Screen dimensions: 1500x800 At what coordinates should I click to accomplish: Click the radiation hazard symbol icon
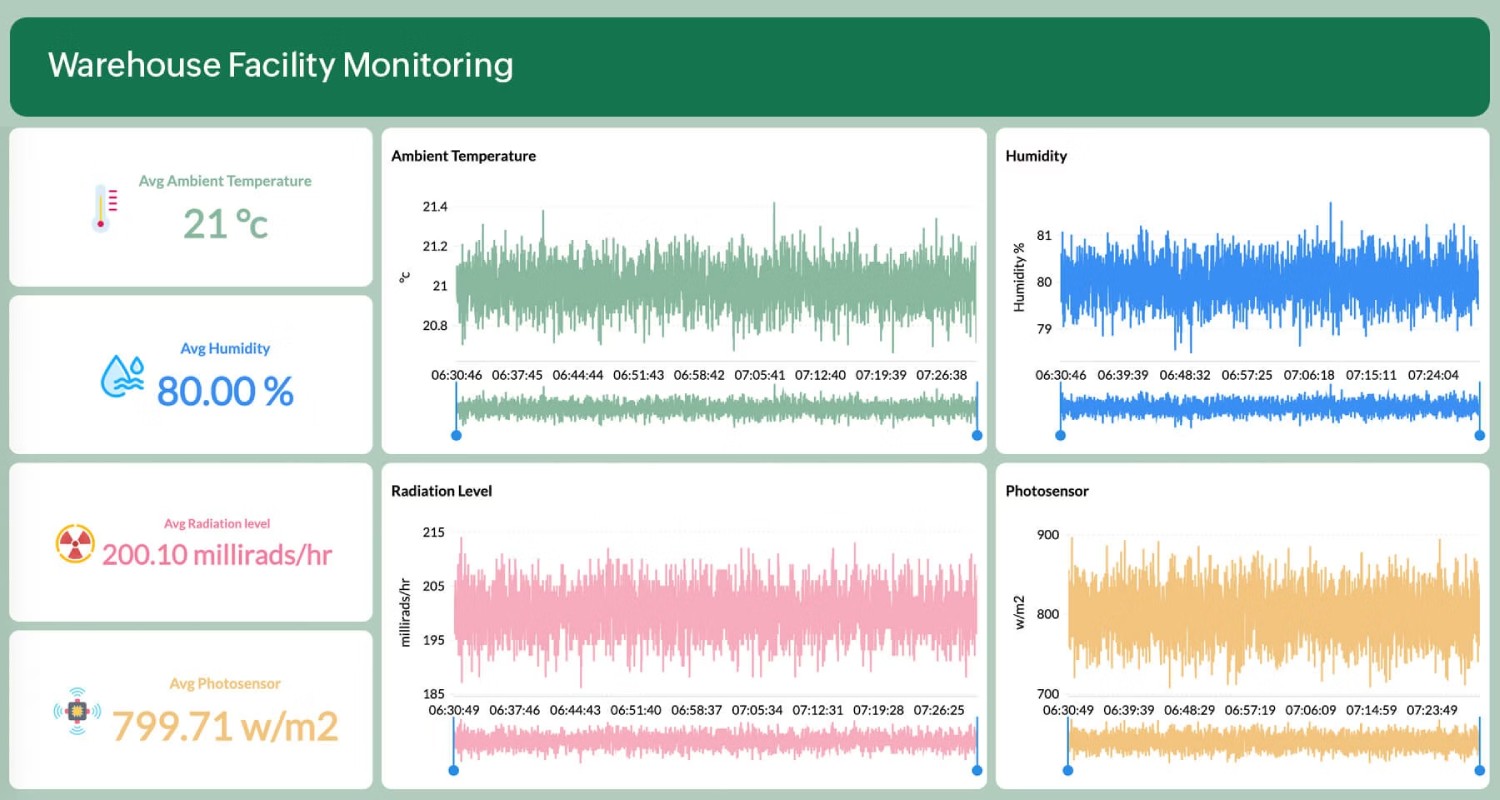pos(75,543)
